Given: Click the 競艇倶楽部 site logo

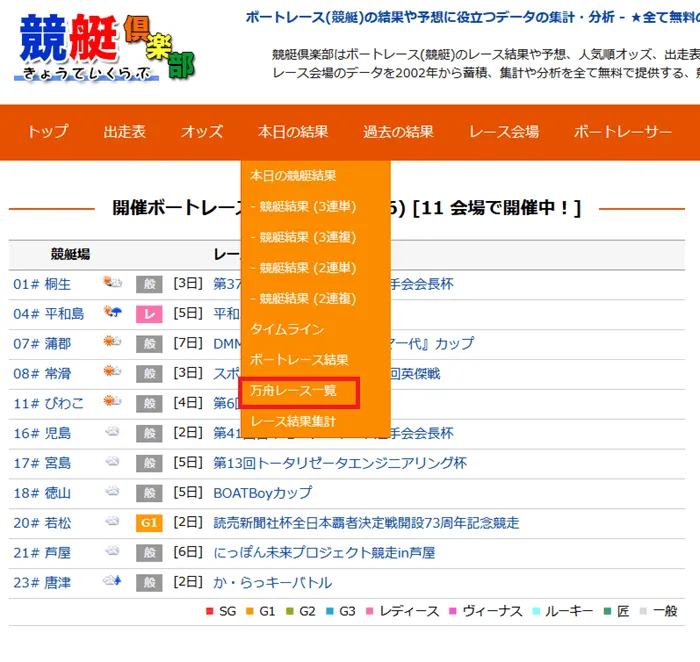Looking at the screenshot, I should pos(105,47).
